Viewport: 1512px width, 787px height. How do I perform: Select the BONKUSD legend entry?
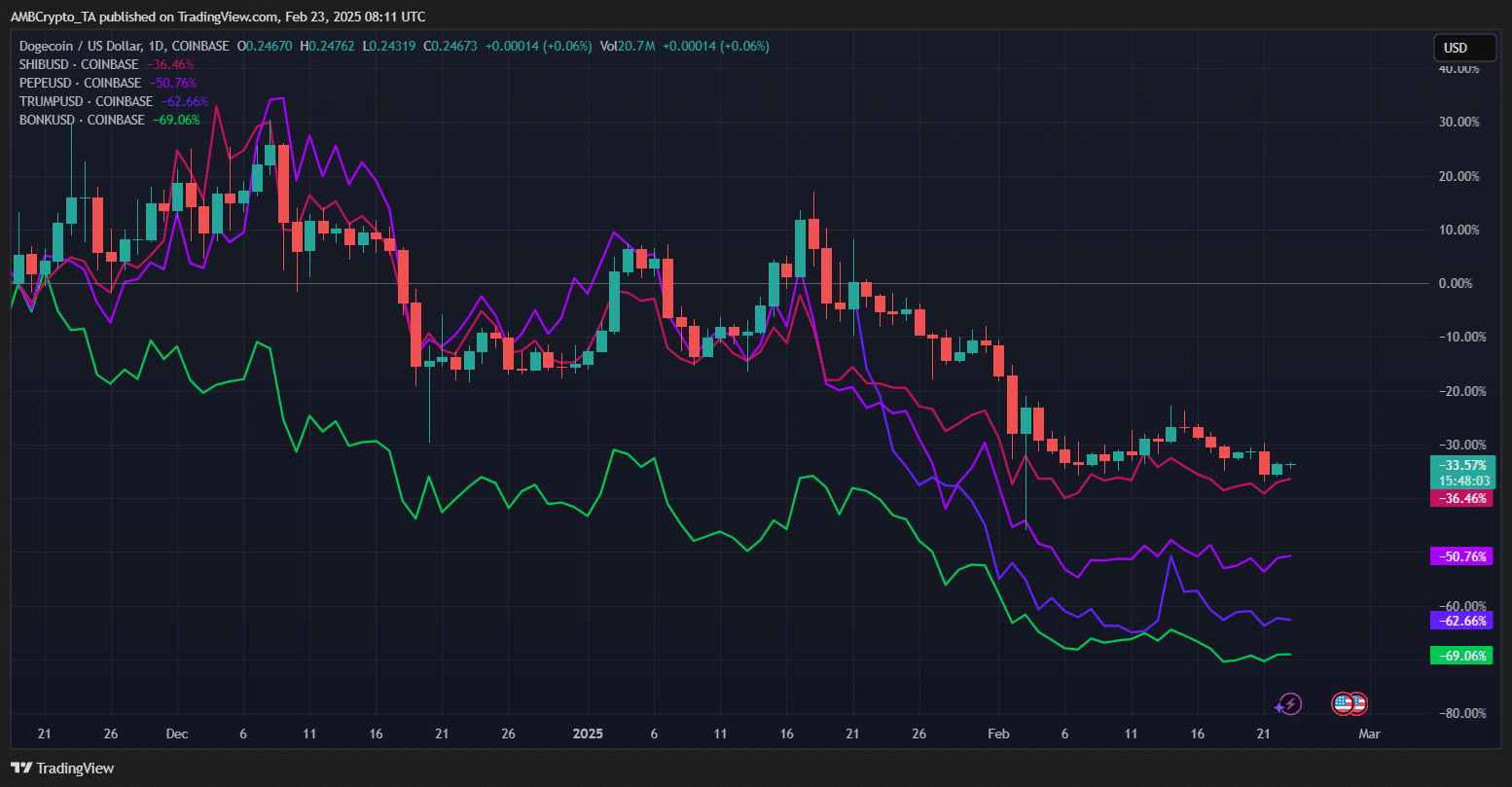tap(82, 120)
